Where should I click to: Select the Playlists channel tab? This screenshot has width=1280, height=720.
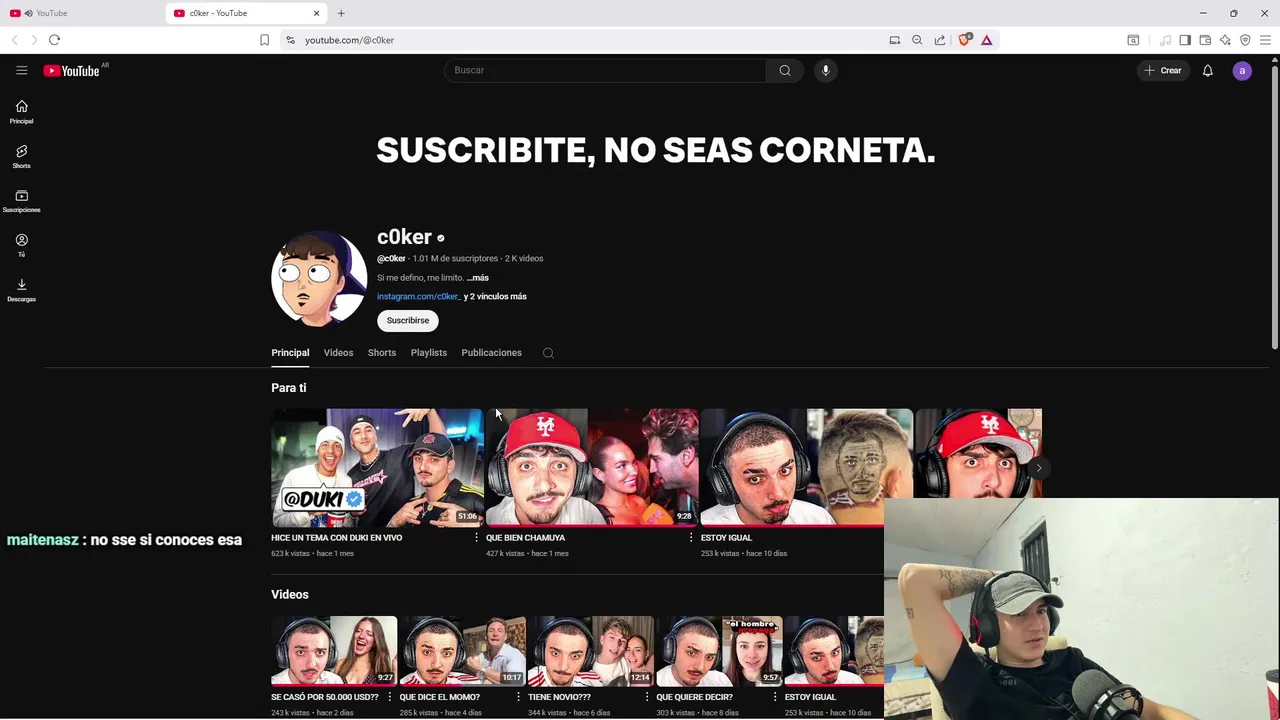[429, 353]
